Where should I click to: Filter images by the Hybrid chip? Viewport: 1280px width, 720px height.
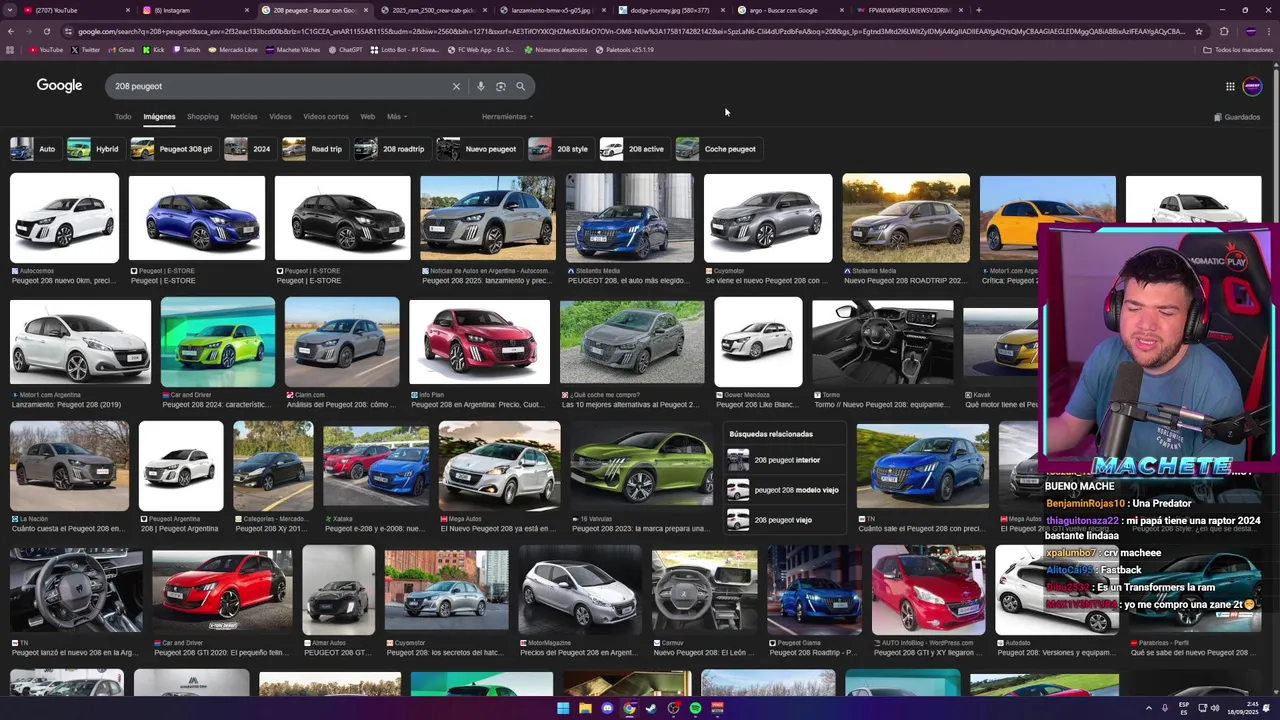[94, 149]
